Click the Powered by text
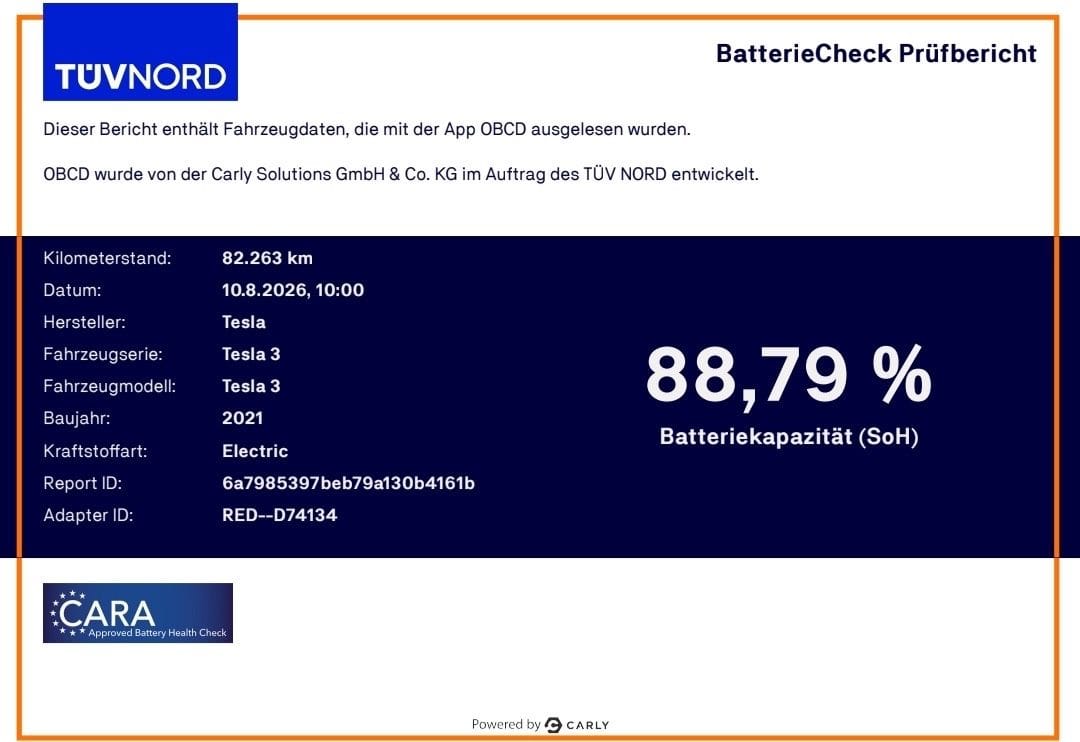Viewport: 1080px width, 742px height. tap(506, 725)
